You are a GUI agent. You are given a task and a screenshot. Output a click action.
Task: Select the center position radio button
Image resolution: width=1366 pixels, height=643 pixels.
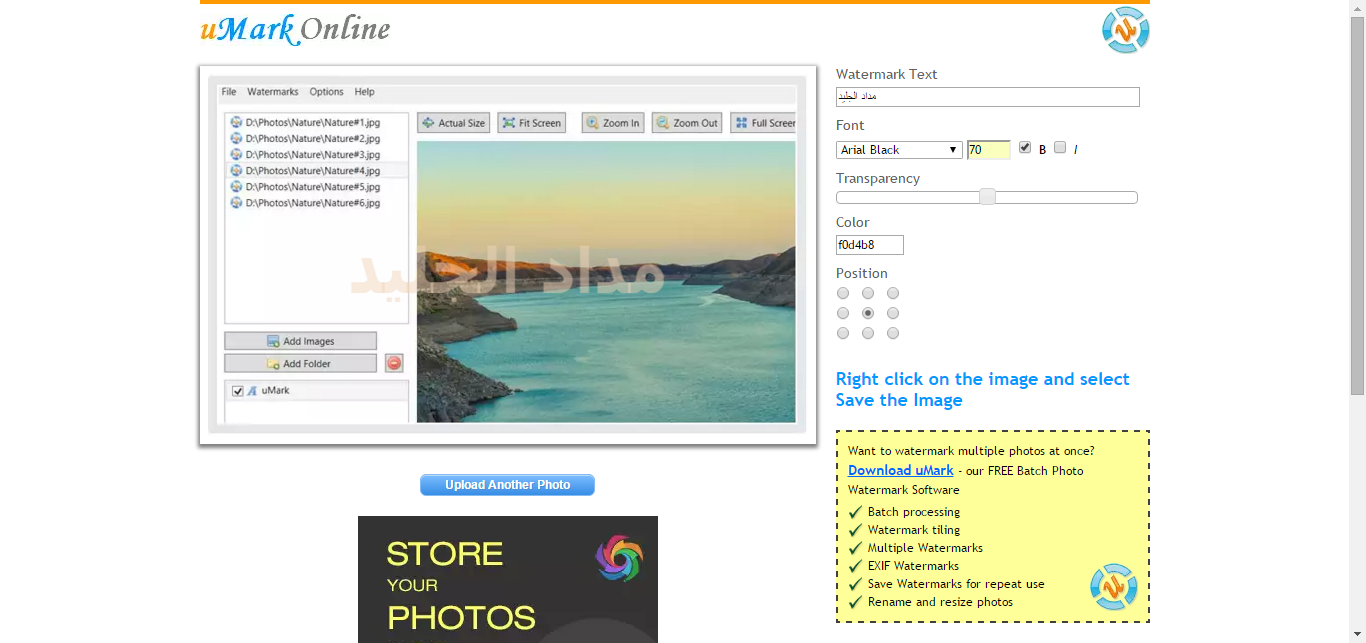point(868,313)
